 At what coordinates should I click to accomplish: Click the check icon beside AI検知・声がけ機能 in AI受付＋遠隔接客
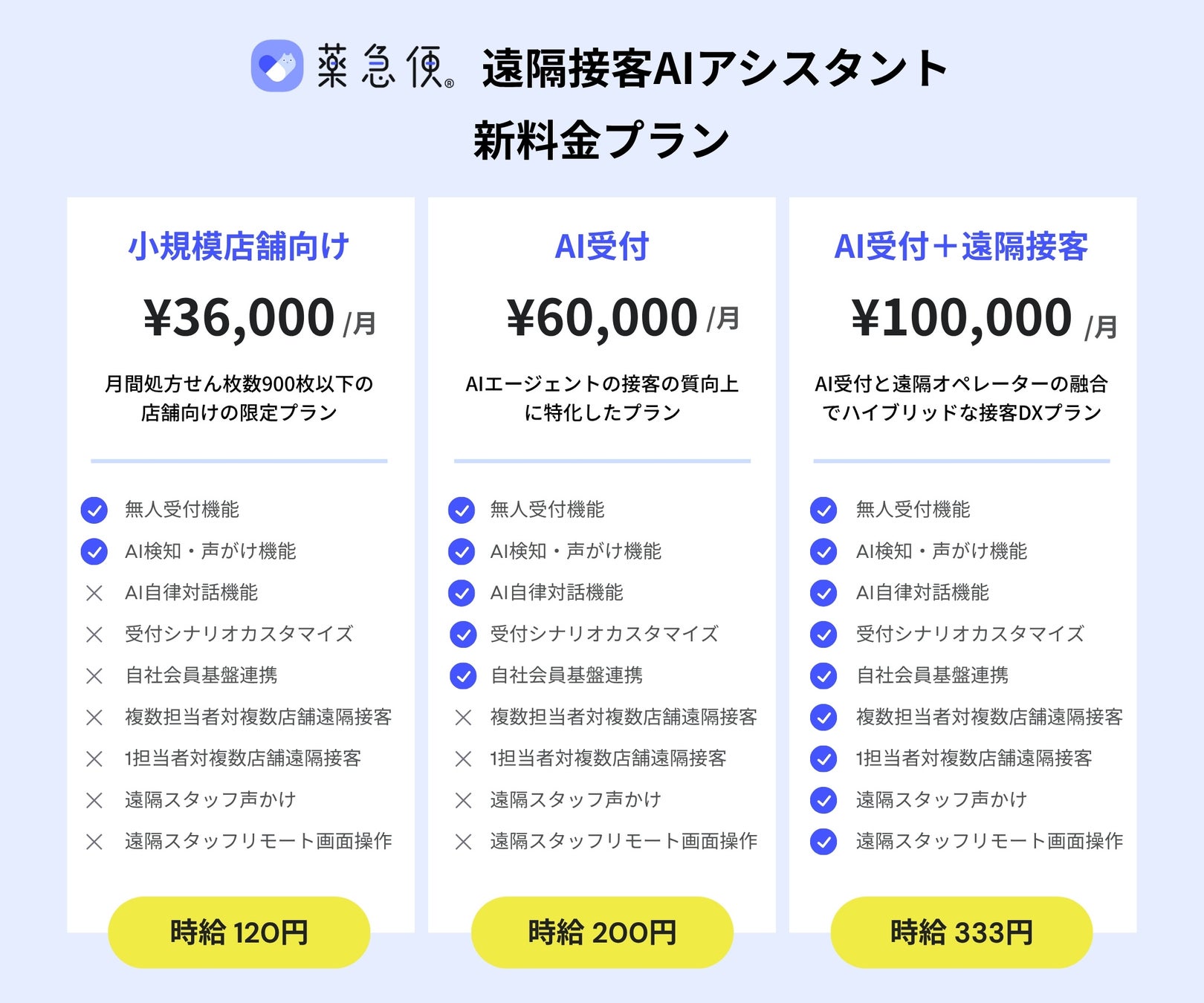click(823, 551)
